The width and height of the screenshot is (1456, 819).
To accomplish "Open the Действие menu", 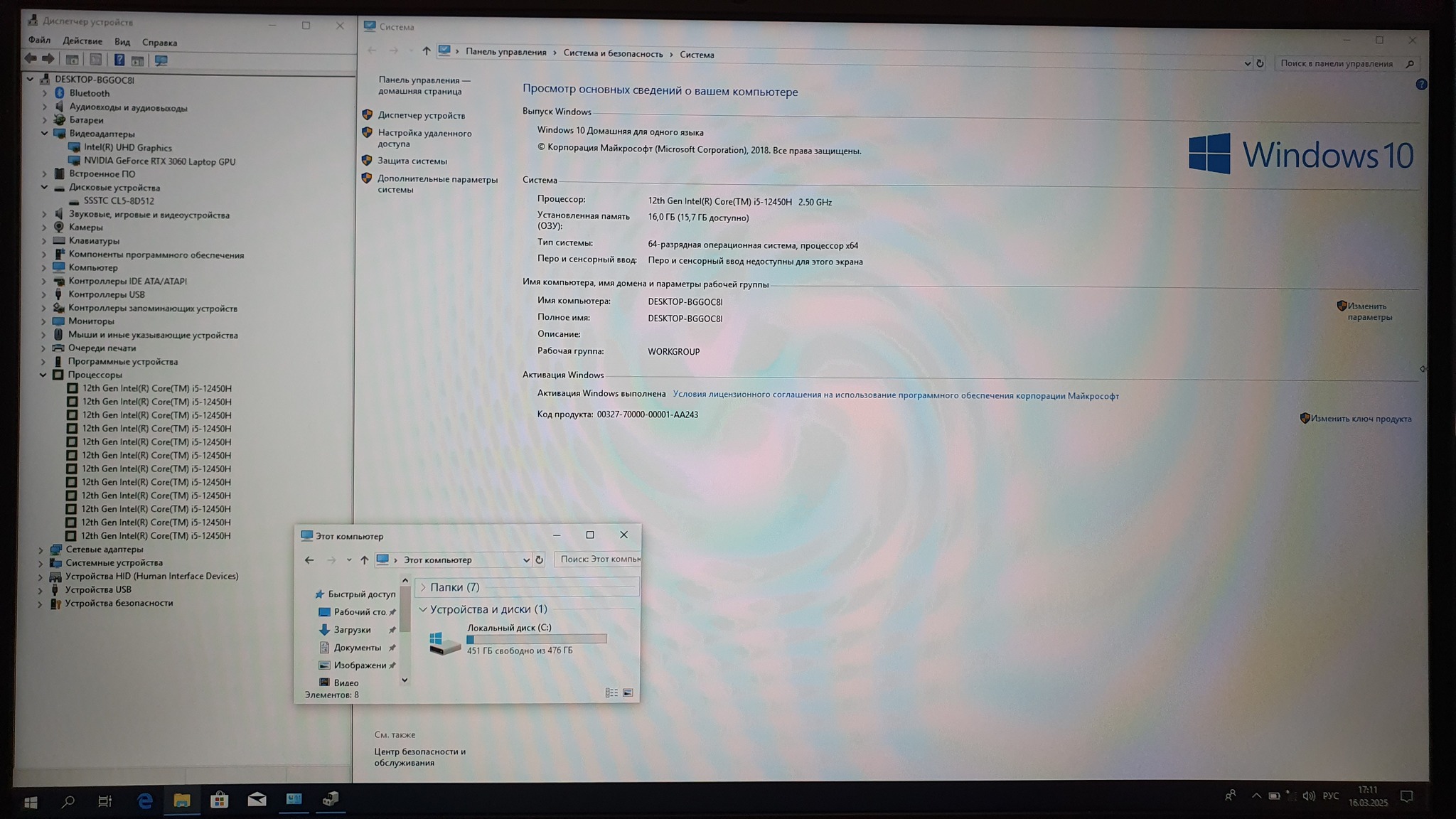I will (82, 41).
